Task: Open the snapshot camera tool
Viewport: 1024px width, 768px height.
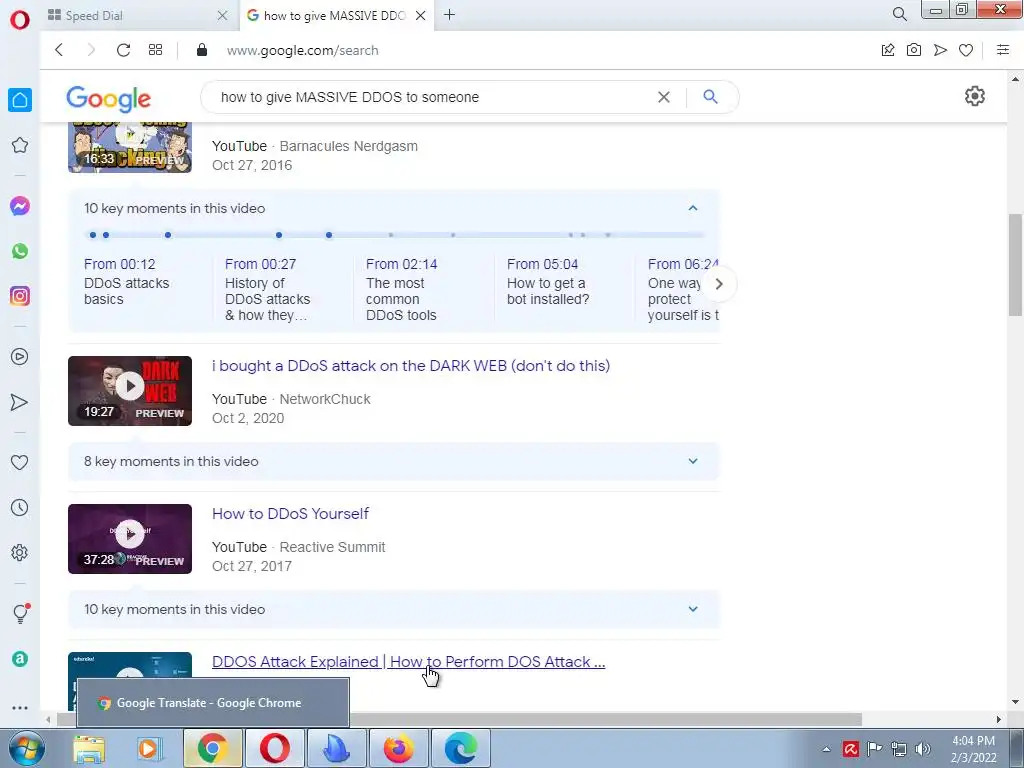Action: click(x=914, y=50)
